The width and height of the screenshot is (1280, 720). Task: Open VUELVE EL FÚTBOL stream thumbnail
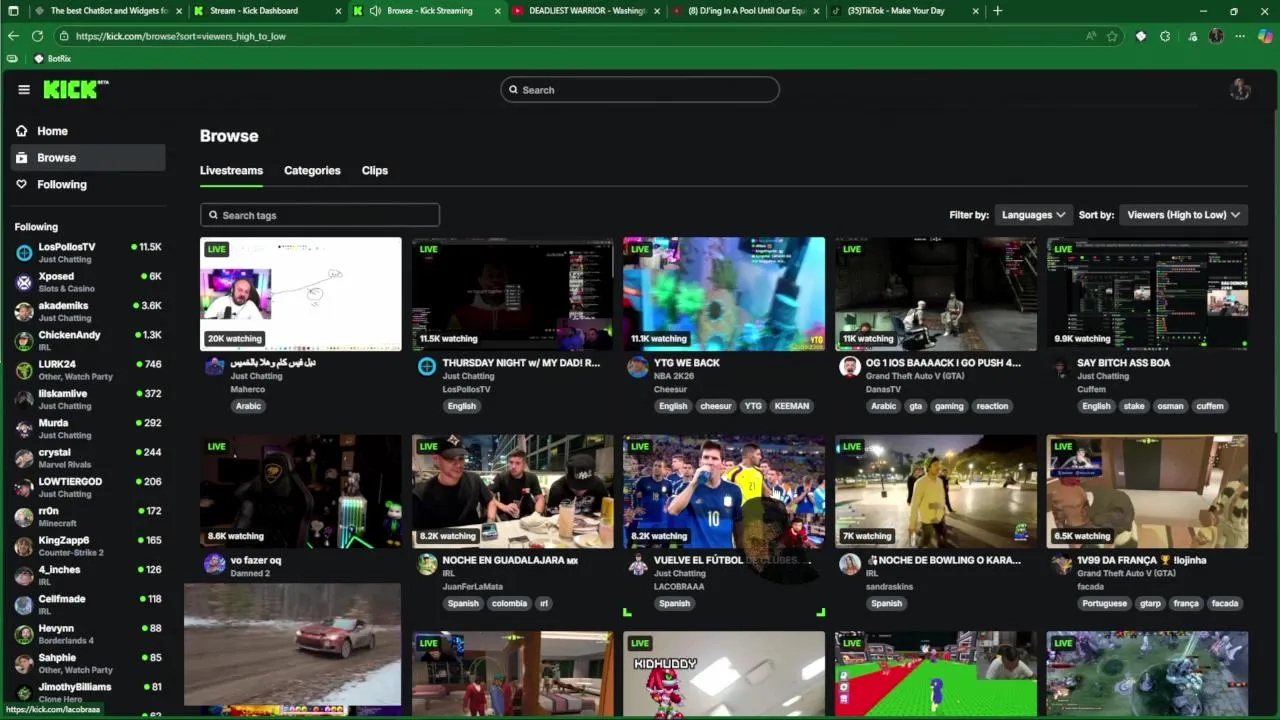click(724, 491)
